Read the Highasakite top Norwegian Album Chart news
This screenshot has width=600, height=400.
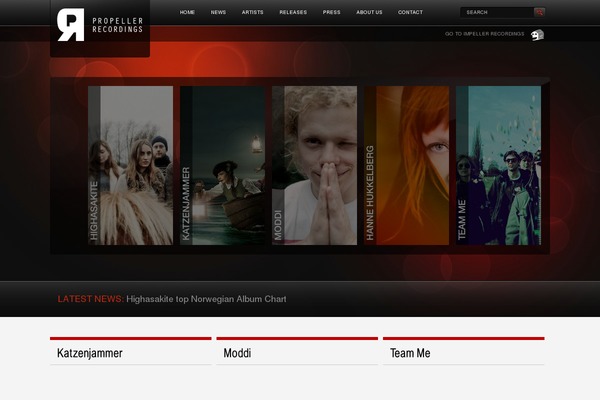[206, 299]
